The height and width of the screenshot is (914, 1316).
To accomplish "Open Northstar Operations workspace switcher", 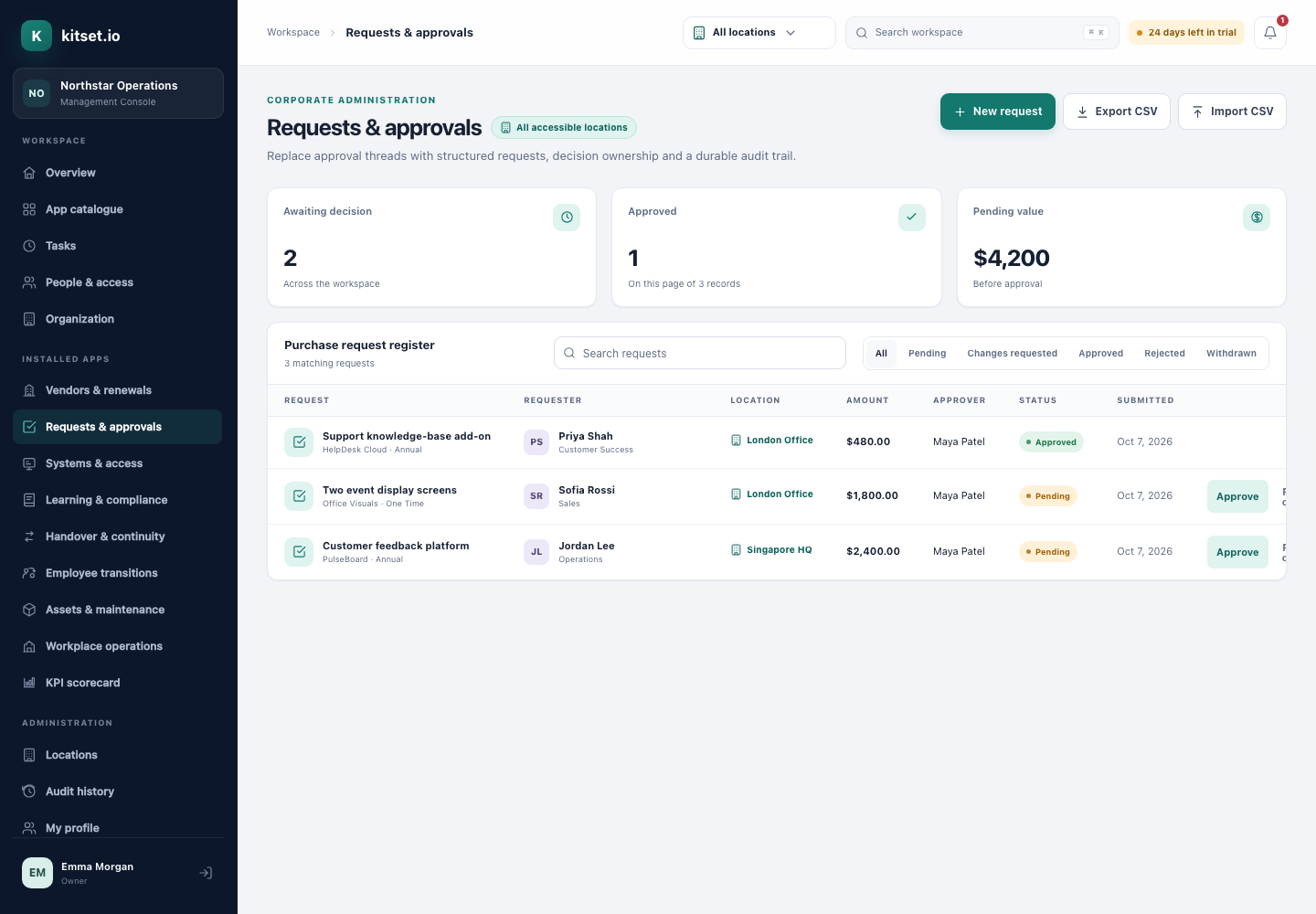I will click(118, 93).
